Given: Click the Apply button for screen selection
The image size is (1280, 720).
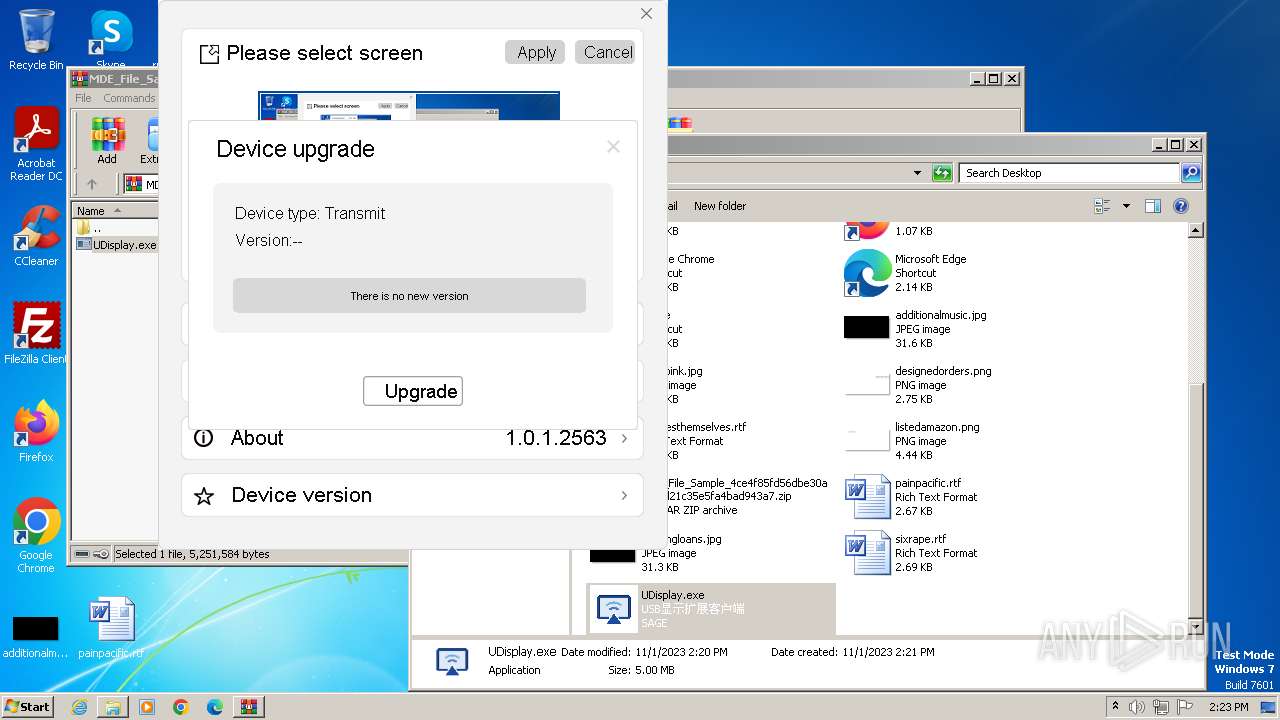Looking at the screenshot, I should (x=536, y=52).
